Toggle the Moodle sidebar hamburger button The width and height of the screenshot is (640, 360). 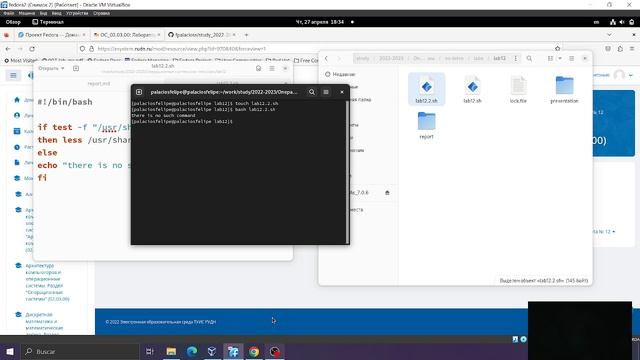click(13, 75)
